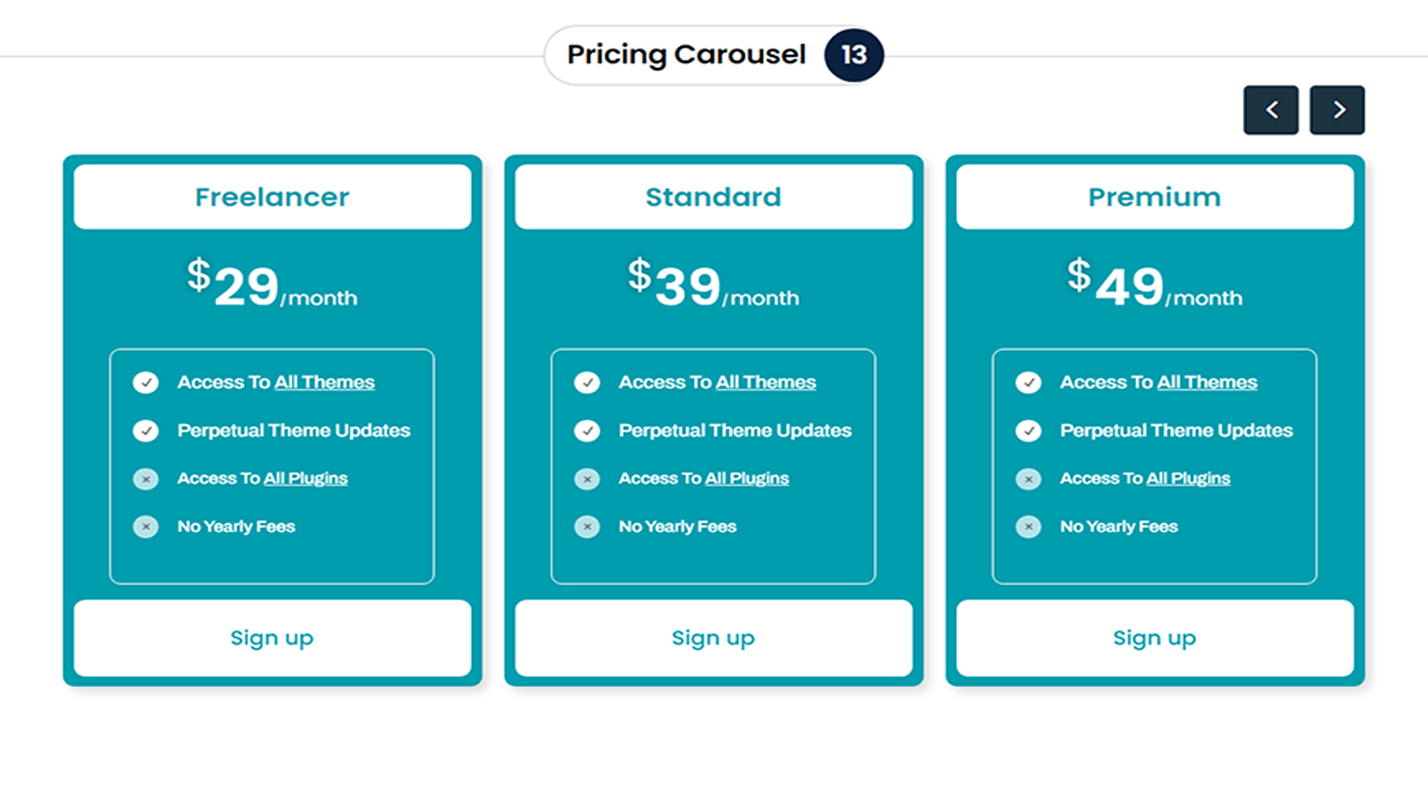Click the next carousel arrow button
Screen dimensions: 1428x797
pyautogui.click(x=1337, y=110)
